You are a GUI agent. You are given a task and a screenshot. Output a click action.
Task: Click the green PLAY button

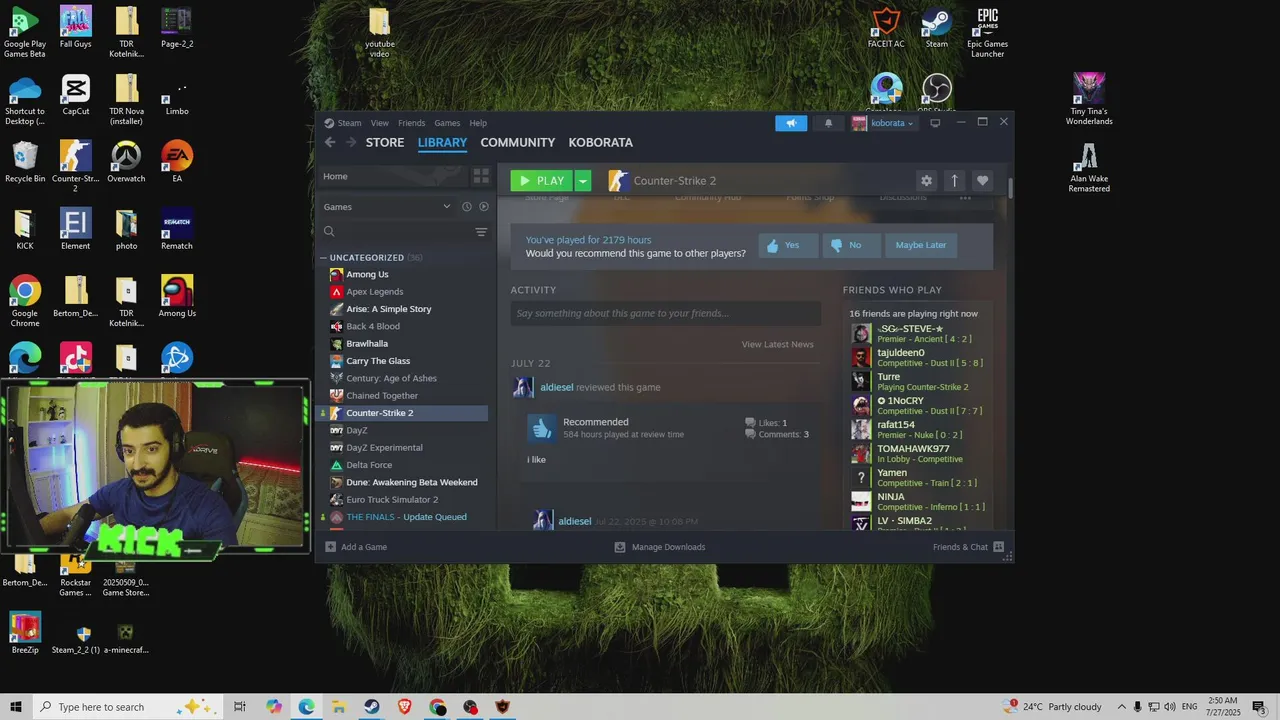pos(541,181)
